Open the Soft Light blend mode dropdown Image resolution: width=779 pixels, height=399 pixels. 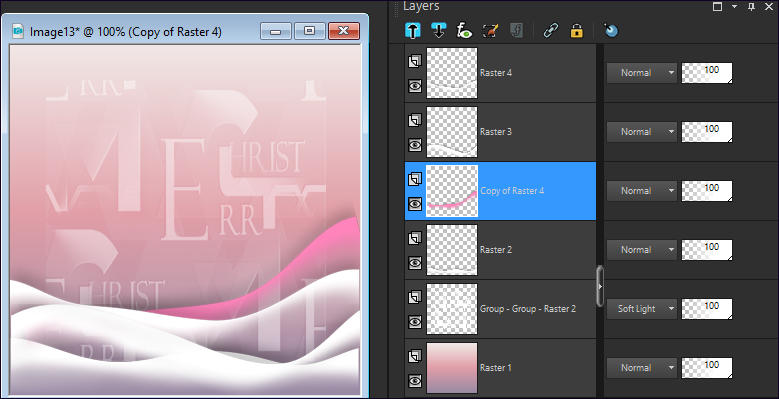(x=641, y=309)
